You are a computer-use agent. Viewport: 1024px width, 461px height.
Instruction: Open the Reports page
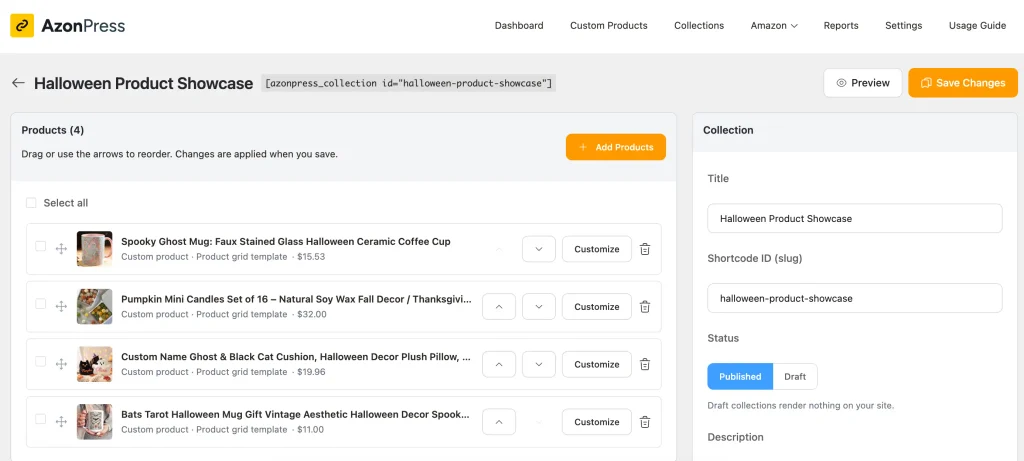840,25
